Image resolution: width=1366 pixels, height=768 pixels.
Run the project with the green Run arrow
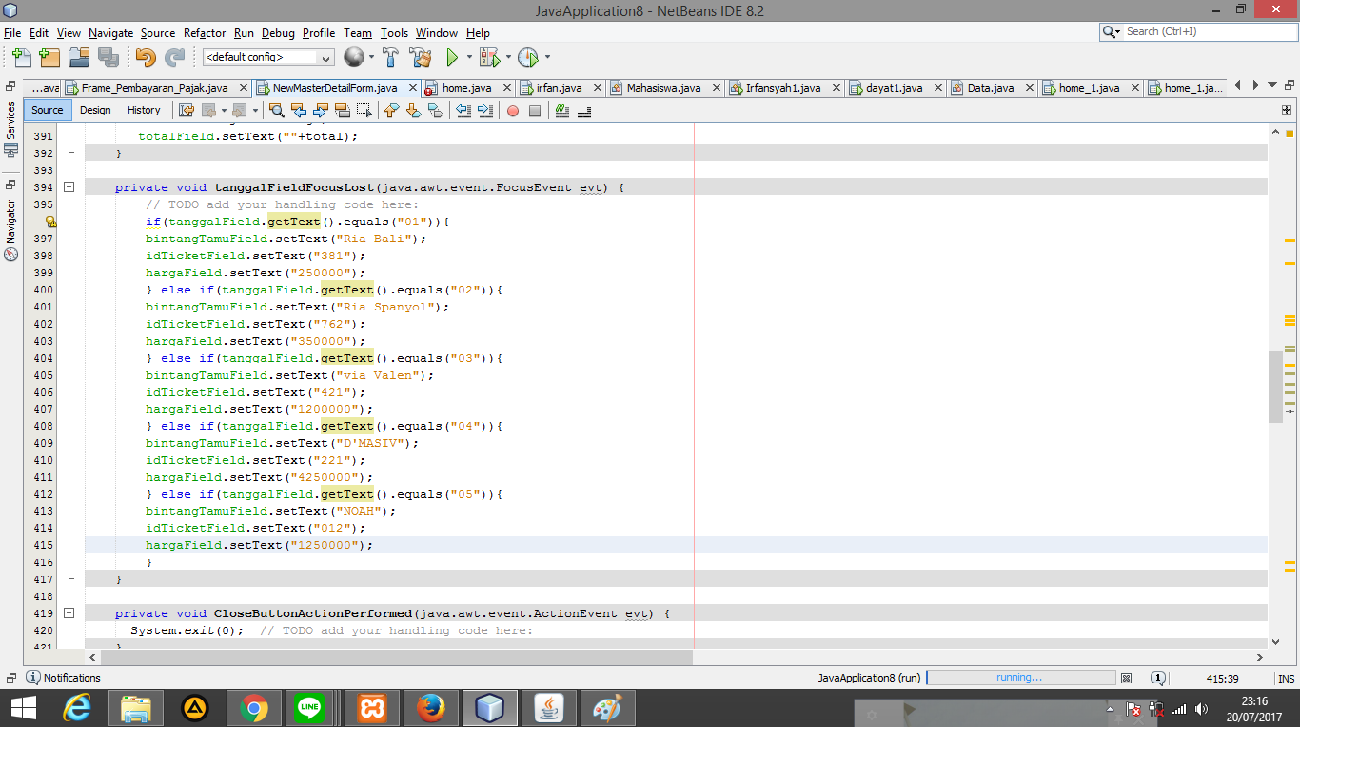click(452, 57)
